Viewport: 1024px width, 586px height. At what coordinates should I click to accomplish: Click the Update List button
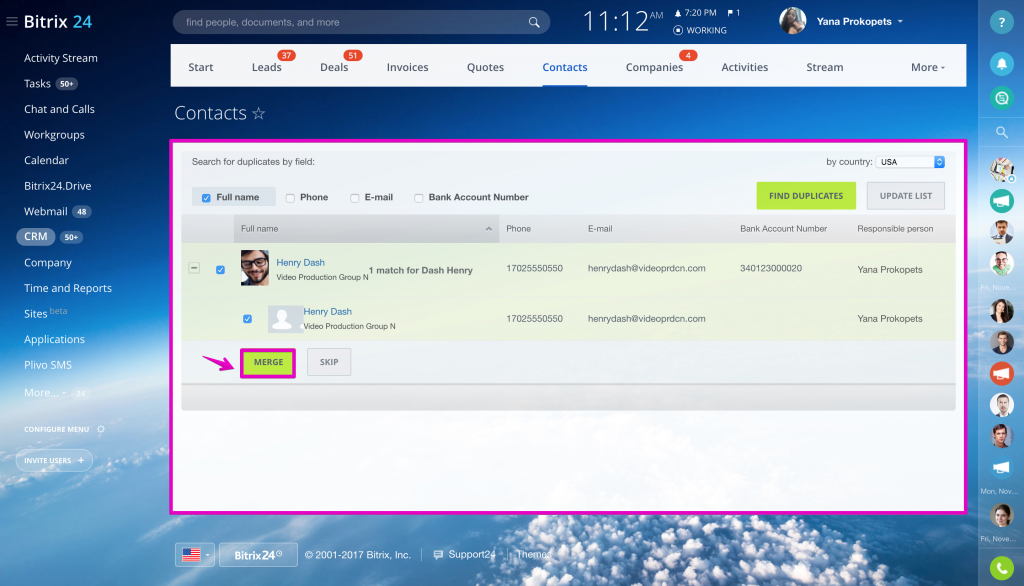point(905,196)
